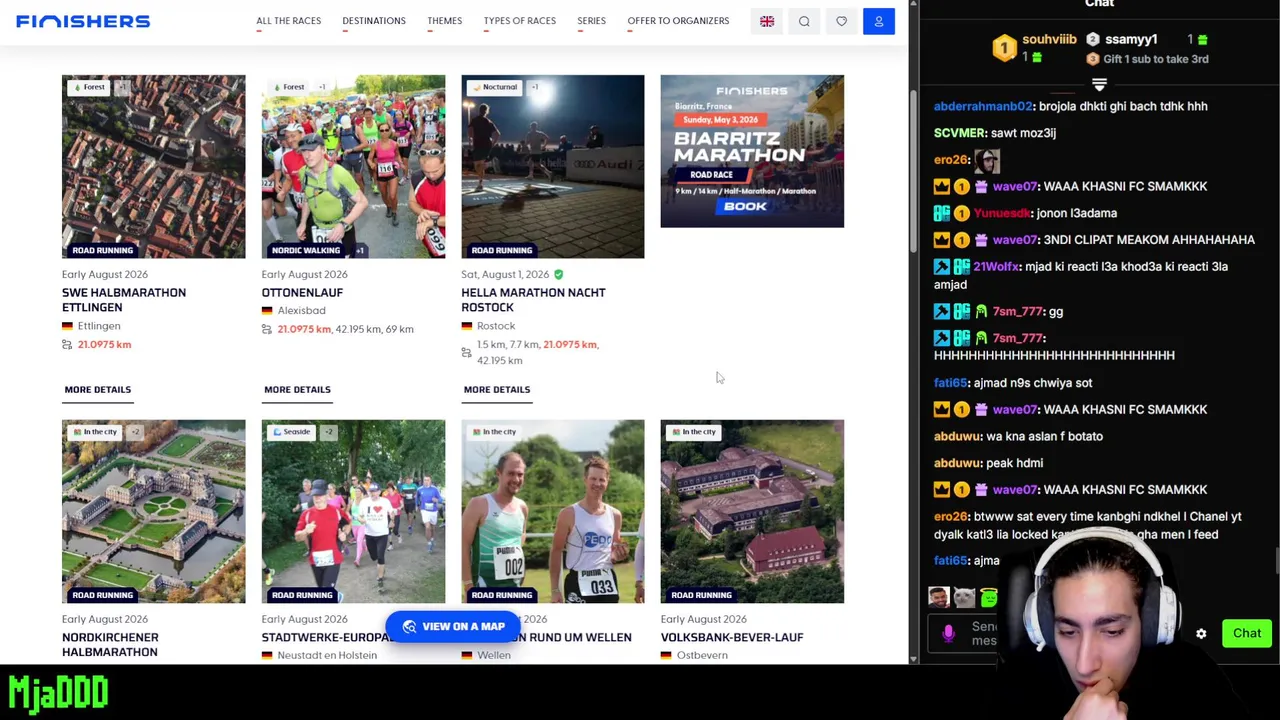Open the user account icon

pos(879,21)
